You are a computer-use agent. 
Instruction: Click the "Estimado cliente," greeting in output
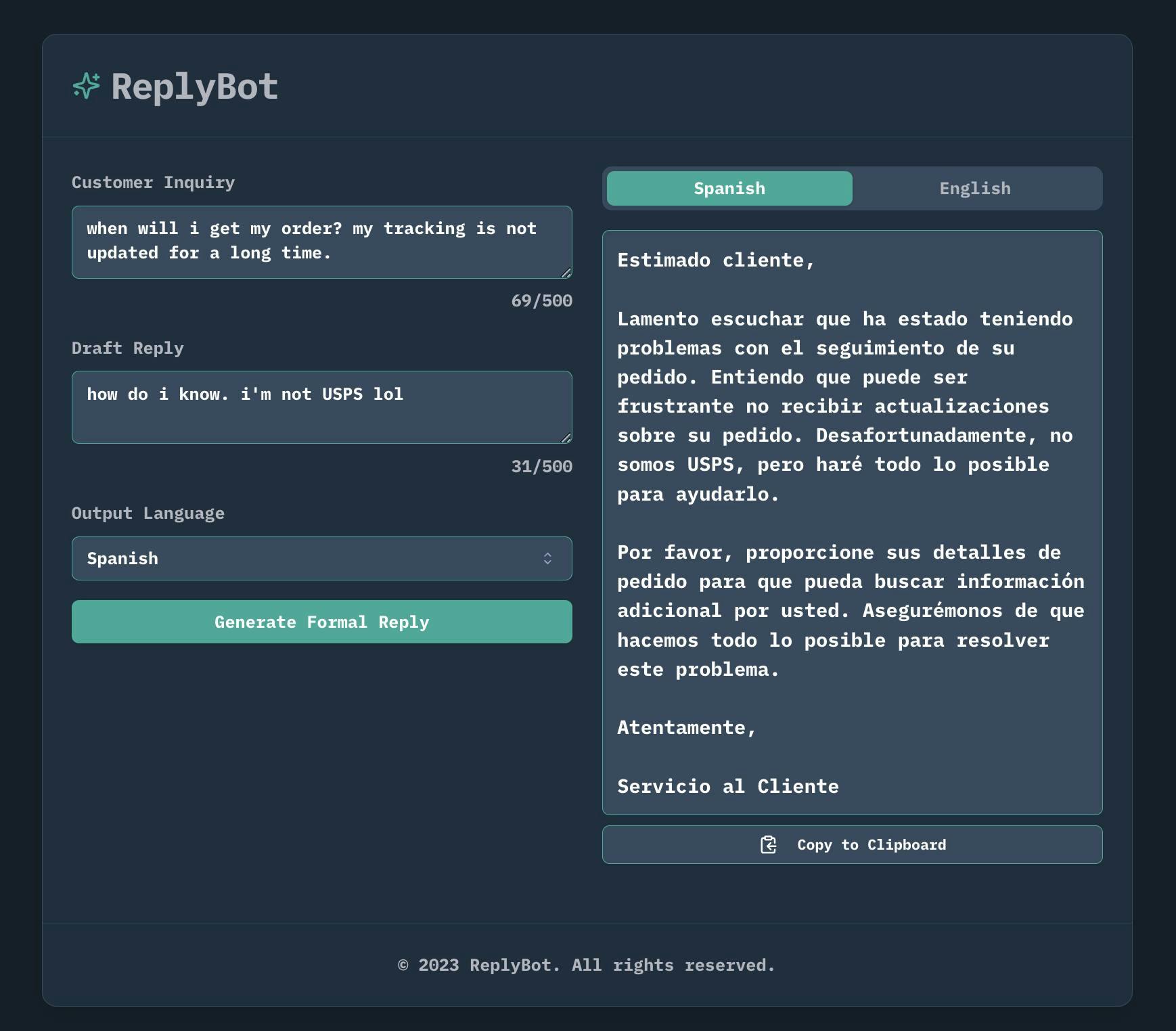715,260
